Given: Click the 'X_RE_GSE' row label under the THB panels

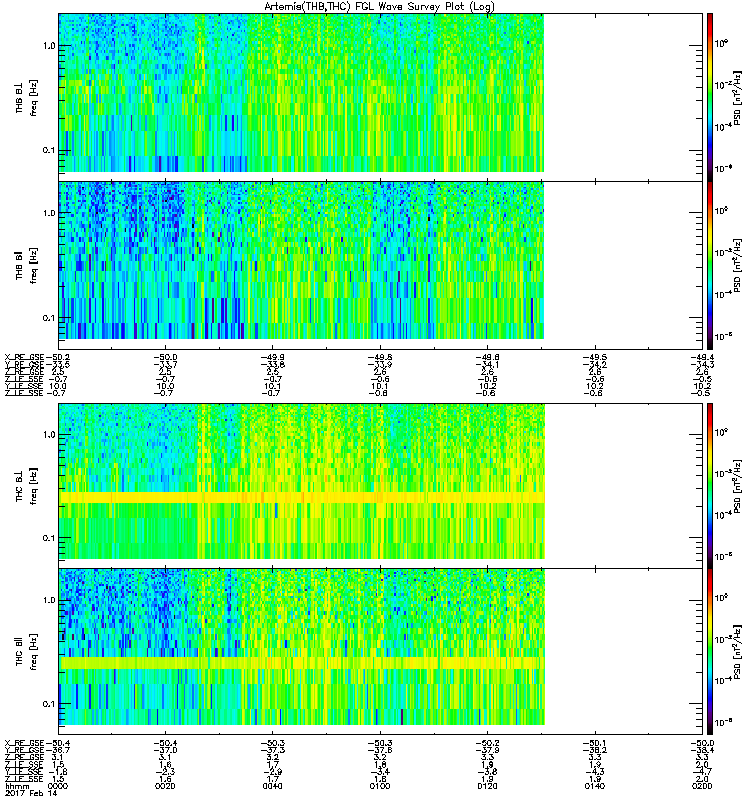Looking at the screenshot, I should click(24, 358).
